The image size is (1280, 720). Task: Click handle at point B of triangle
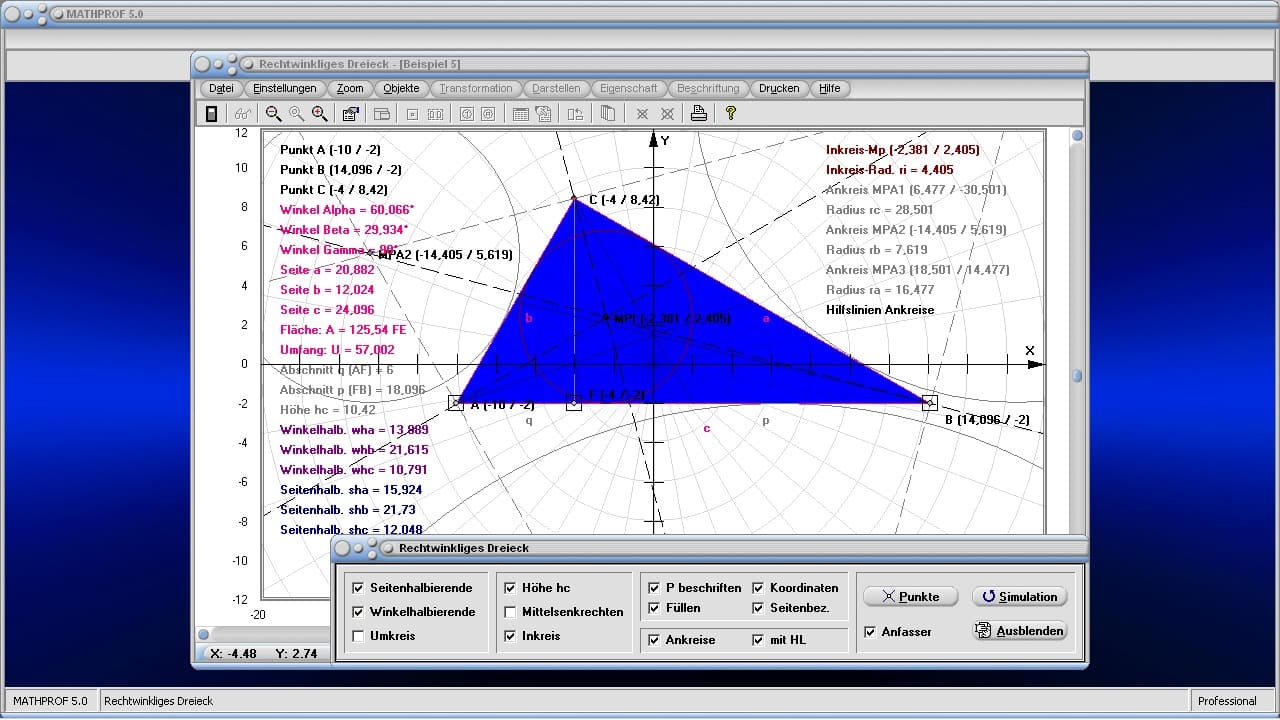point(929,403)
